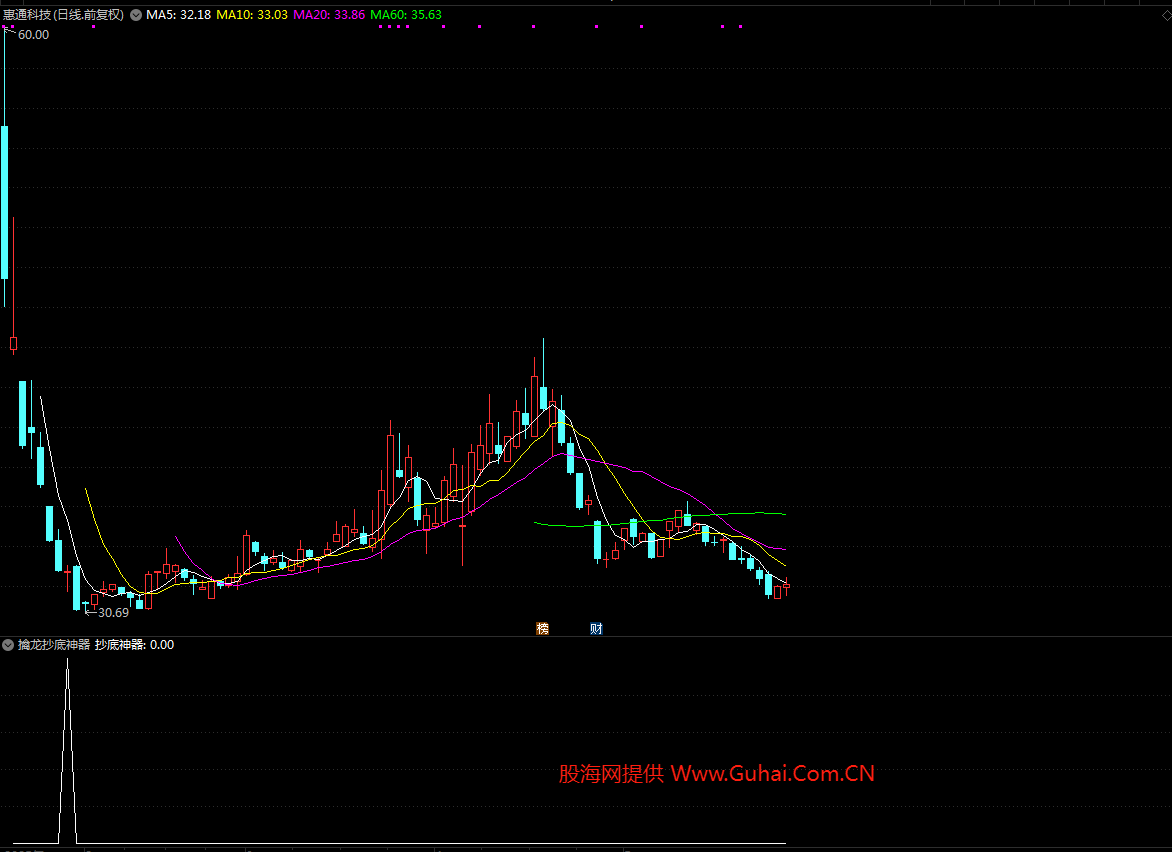Viewport: 1172px width, 852px height.
Task: Click the 擒龙抄底神器 indicator name
Action: (x=54, y=645)
